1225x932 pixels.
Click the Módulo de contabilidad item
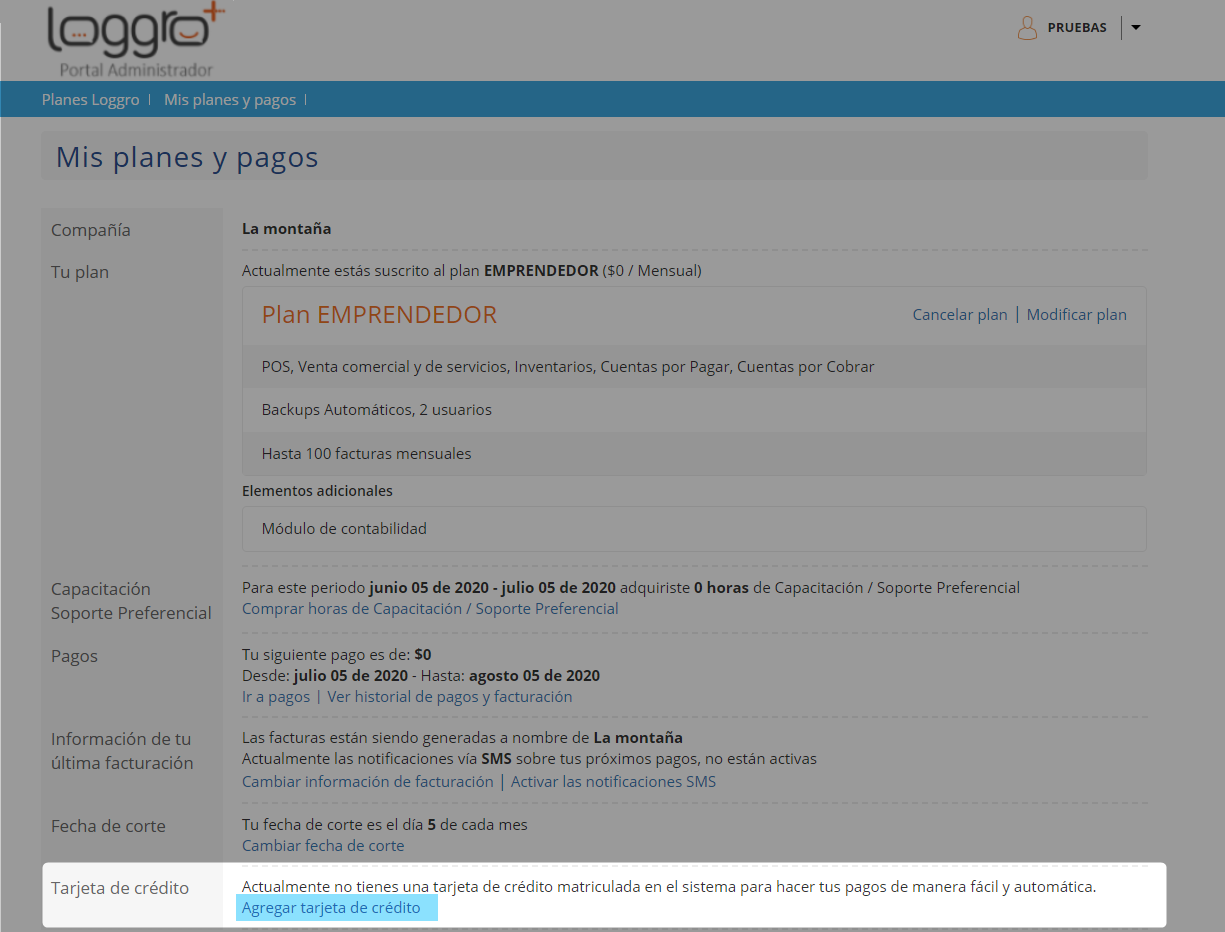coord(344,529)
